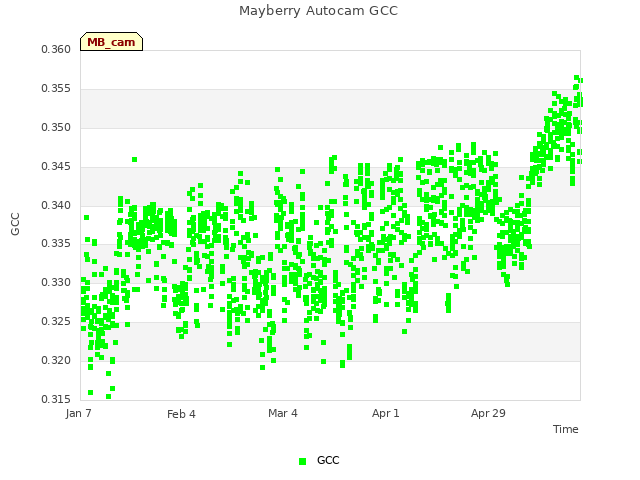Image resolution: width=640 pixels, height=480 pixels.
Task: Click the 0.345 y-axis value
Action: click(x=56, y=167)
